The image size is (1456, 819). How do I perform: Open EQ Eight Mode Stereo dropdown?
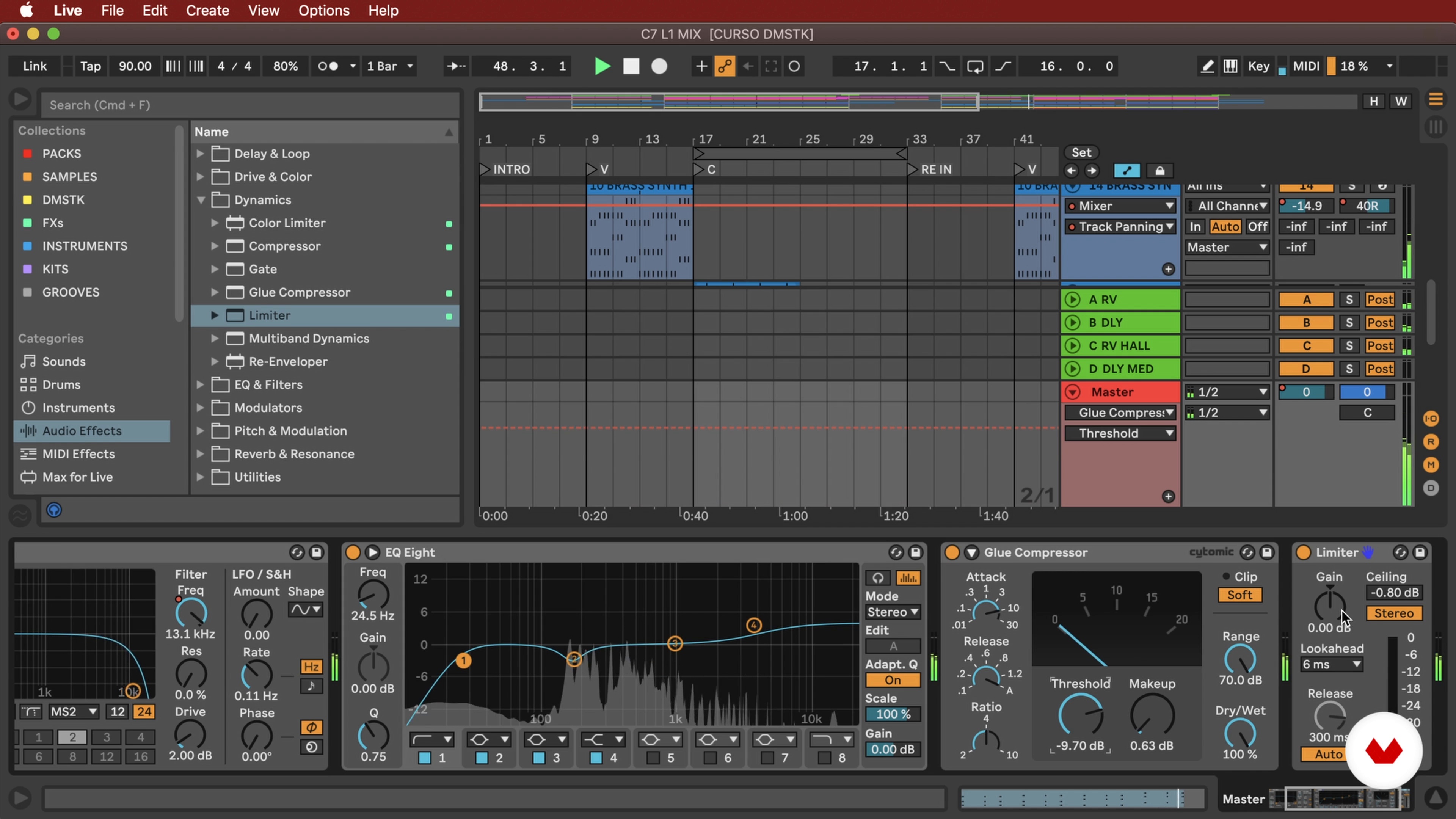[x=893, y=612]
